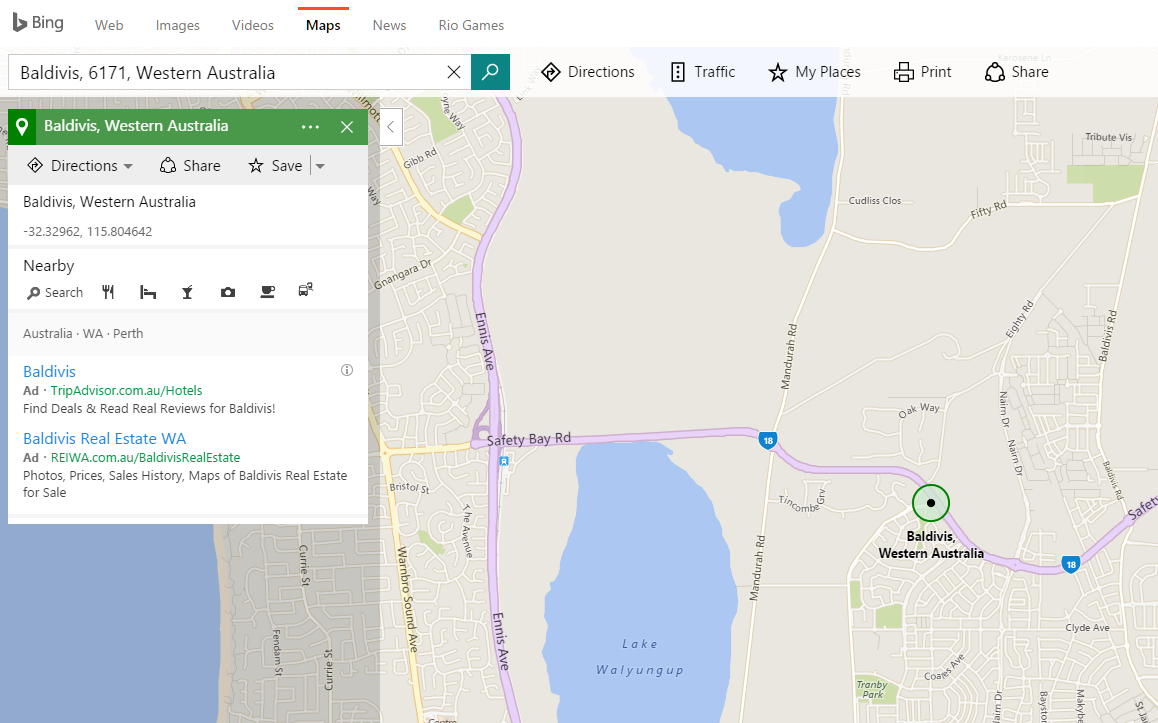
Task: Open REIWA.com.au/BaldivisRealEstate link
Action: [x=145, y=458]
